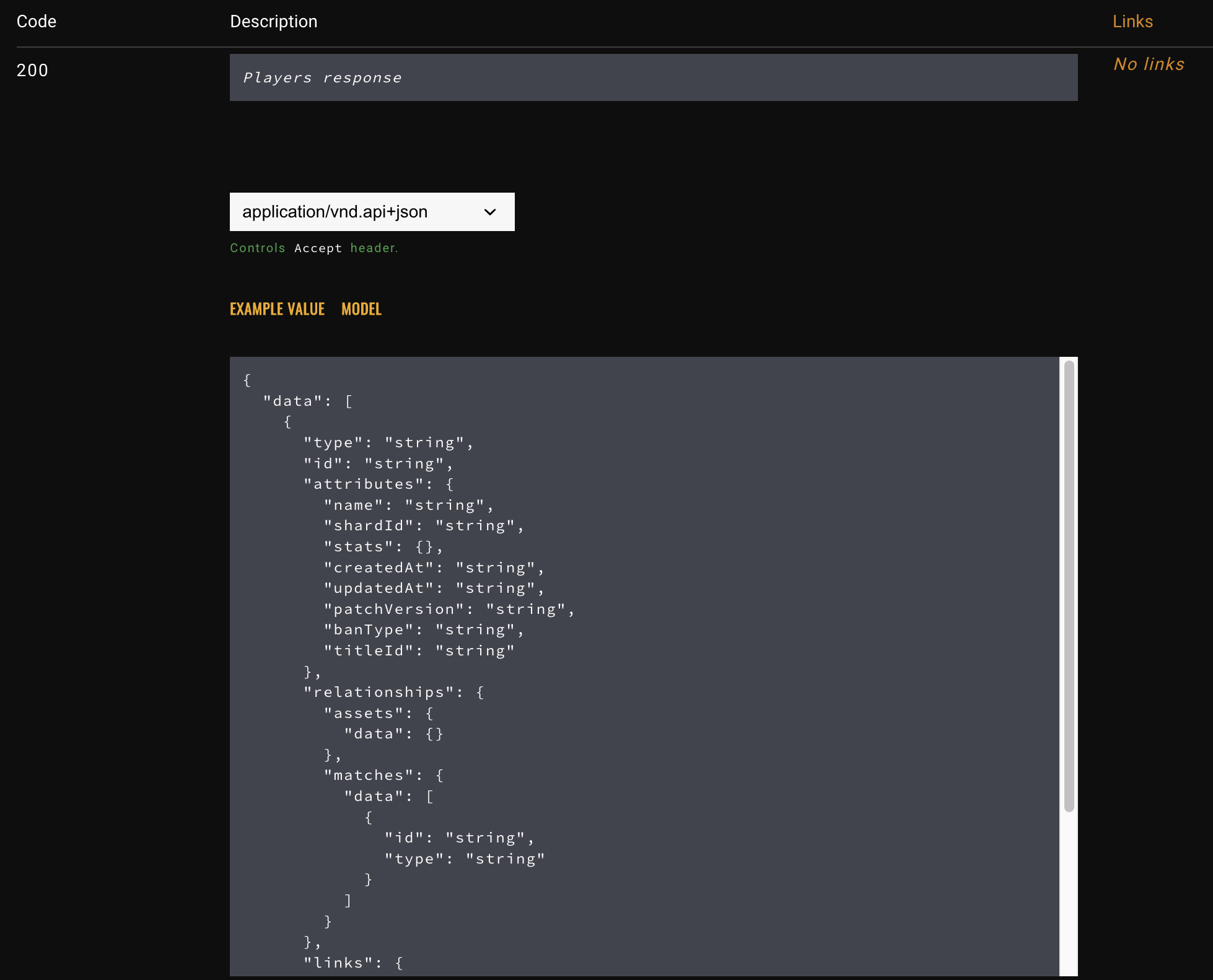Image resolution: width=1213 pixels, height=980 pixels.
Task: Click the "attributes": { line
Action: [379, 484]
